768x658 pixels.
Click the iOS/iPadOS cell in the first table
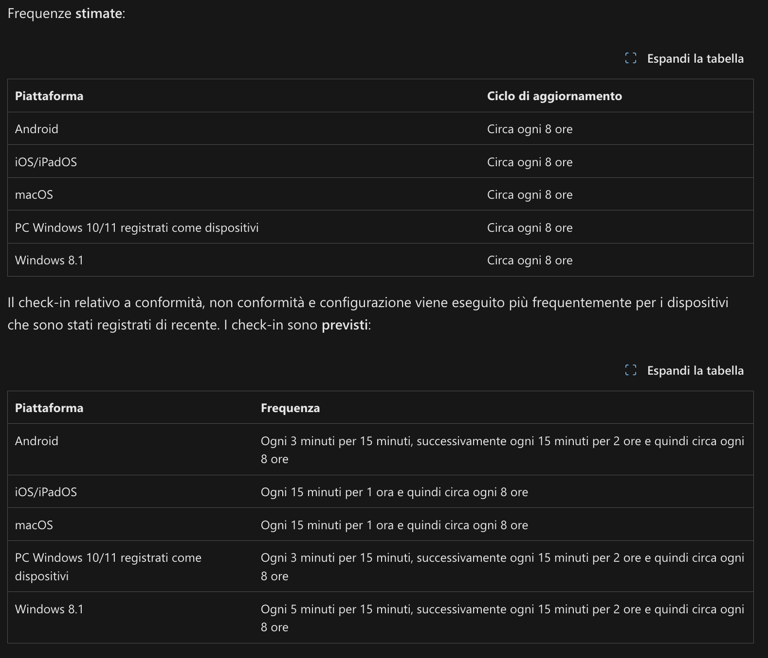(46, 162)
